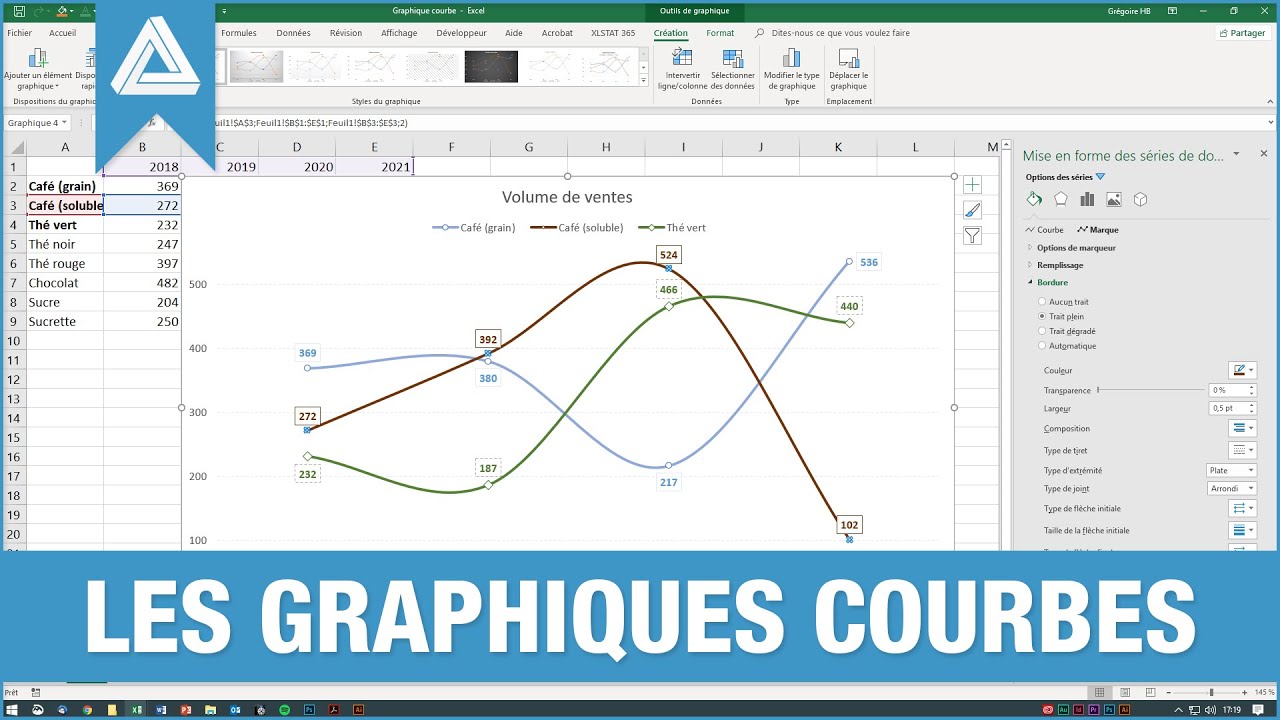Viewport: 1280px width, 720px height.
Task: Open the Name Box dropdown arrow
Action: (x=64, y=123)
